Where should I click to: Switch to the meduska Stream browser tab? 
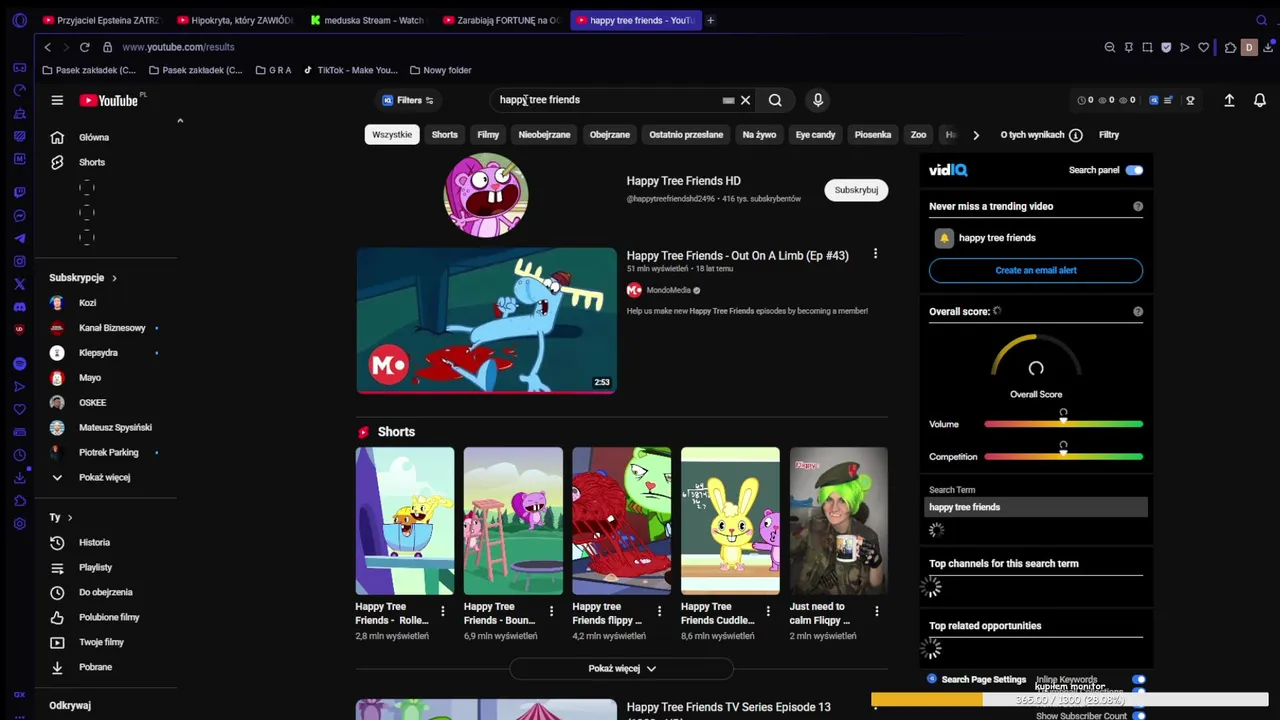click(367, 20)
